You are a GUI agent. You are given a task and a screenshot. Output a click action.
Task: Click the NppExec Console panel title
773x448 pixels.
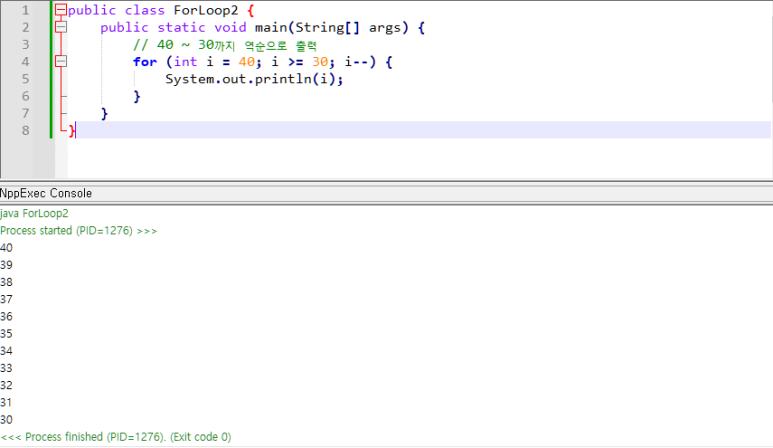click(46, 193)
